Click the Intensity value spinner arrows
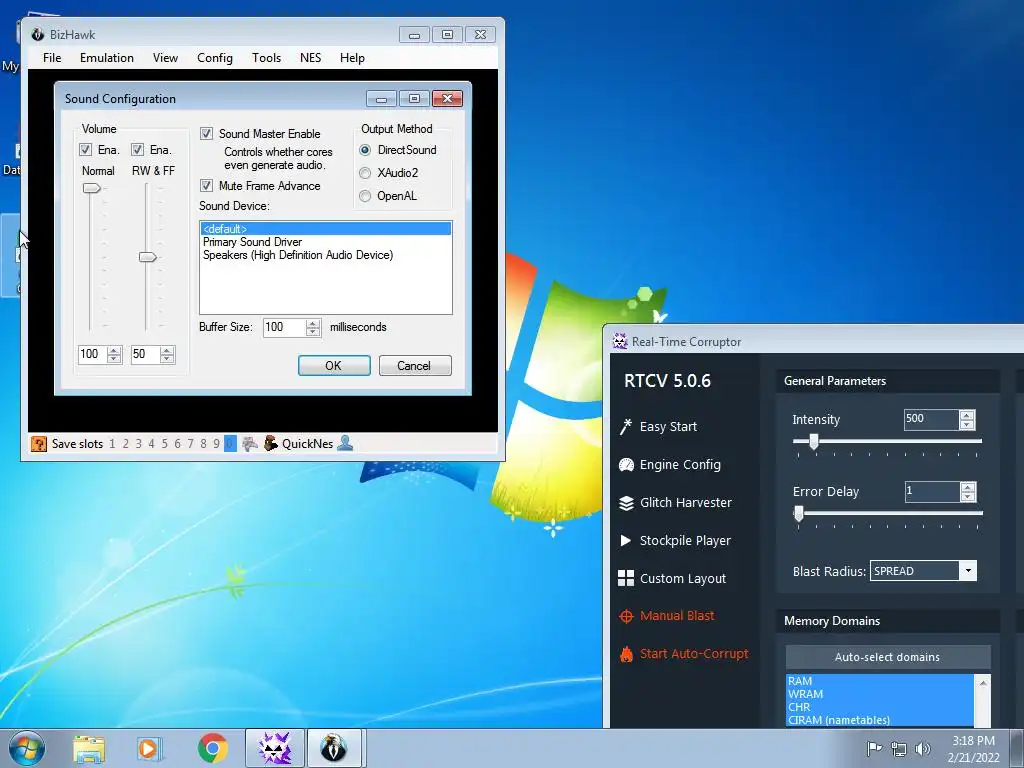This screenshot has width=1024, height=768. point(967,419)
